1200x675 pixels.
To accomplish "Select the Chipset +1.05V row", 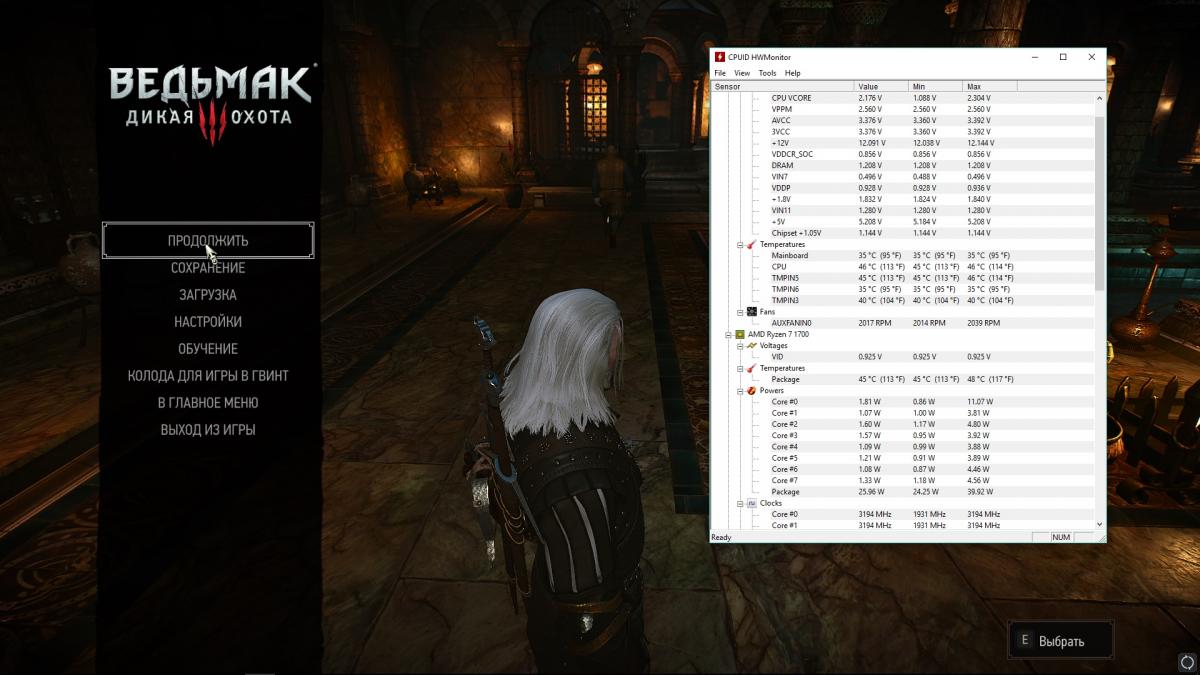I will point(903,233).
